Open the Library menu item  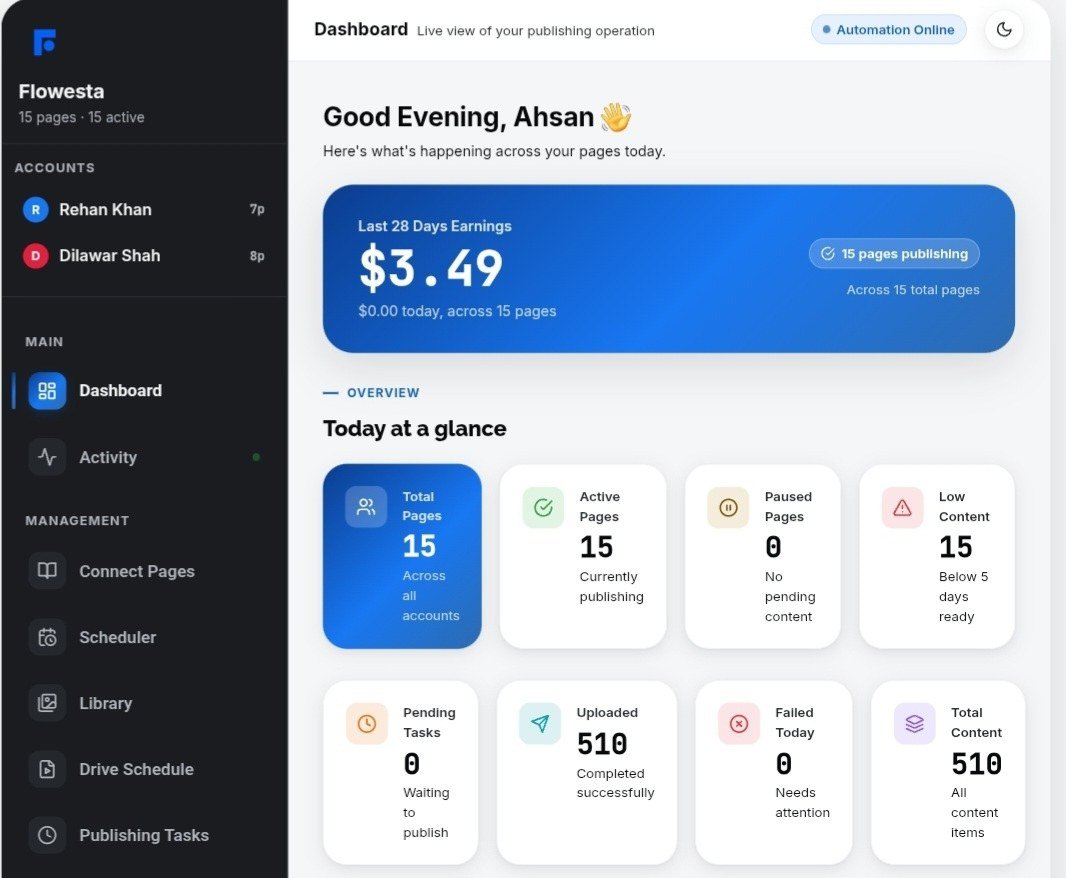(x=143, y=703)
